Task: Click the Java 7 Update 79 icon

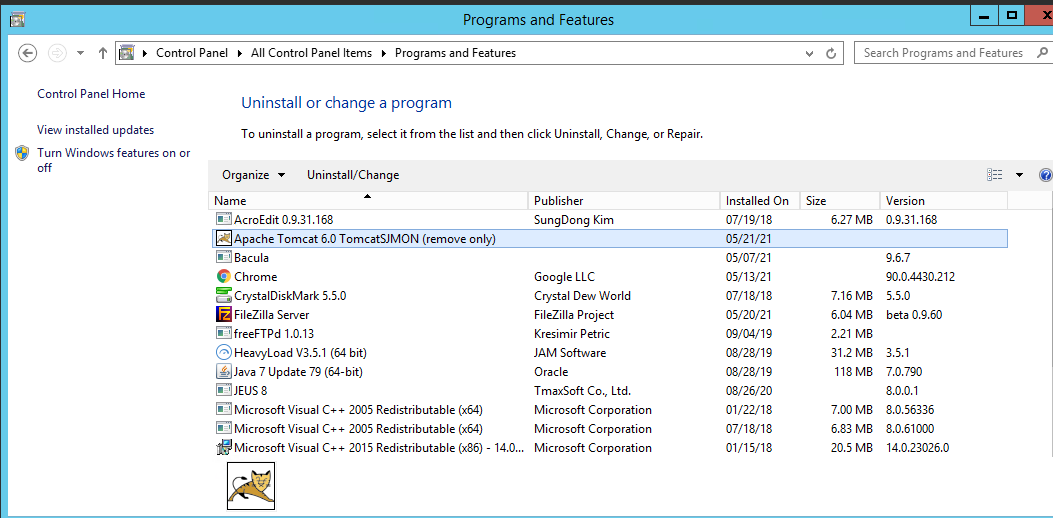Action: [x=224, y=372]
